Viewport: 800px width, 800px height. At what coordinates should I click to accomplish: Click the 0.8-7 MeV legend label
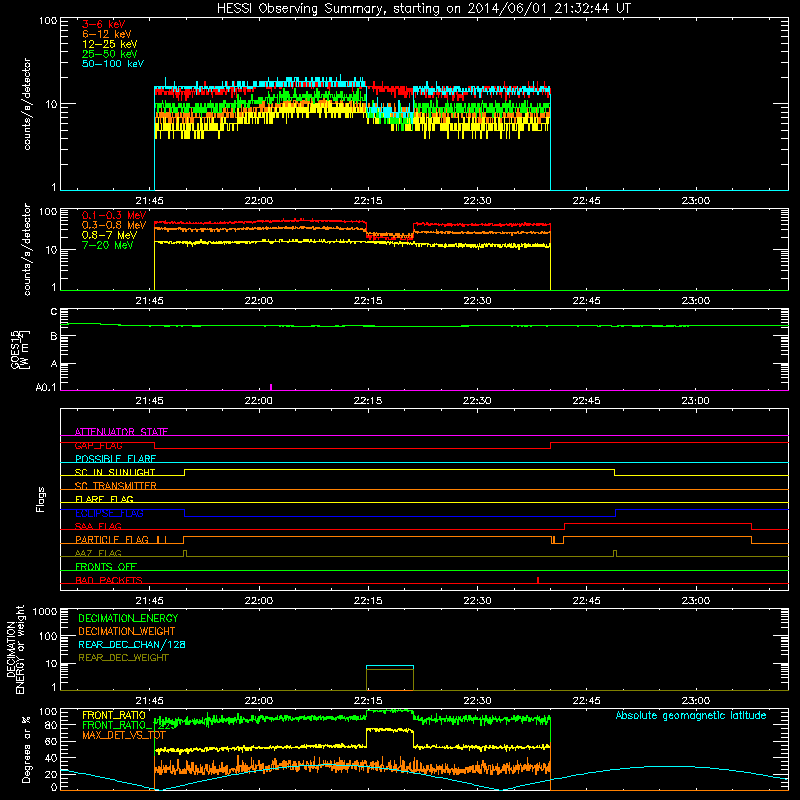coord(109,235)
